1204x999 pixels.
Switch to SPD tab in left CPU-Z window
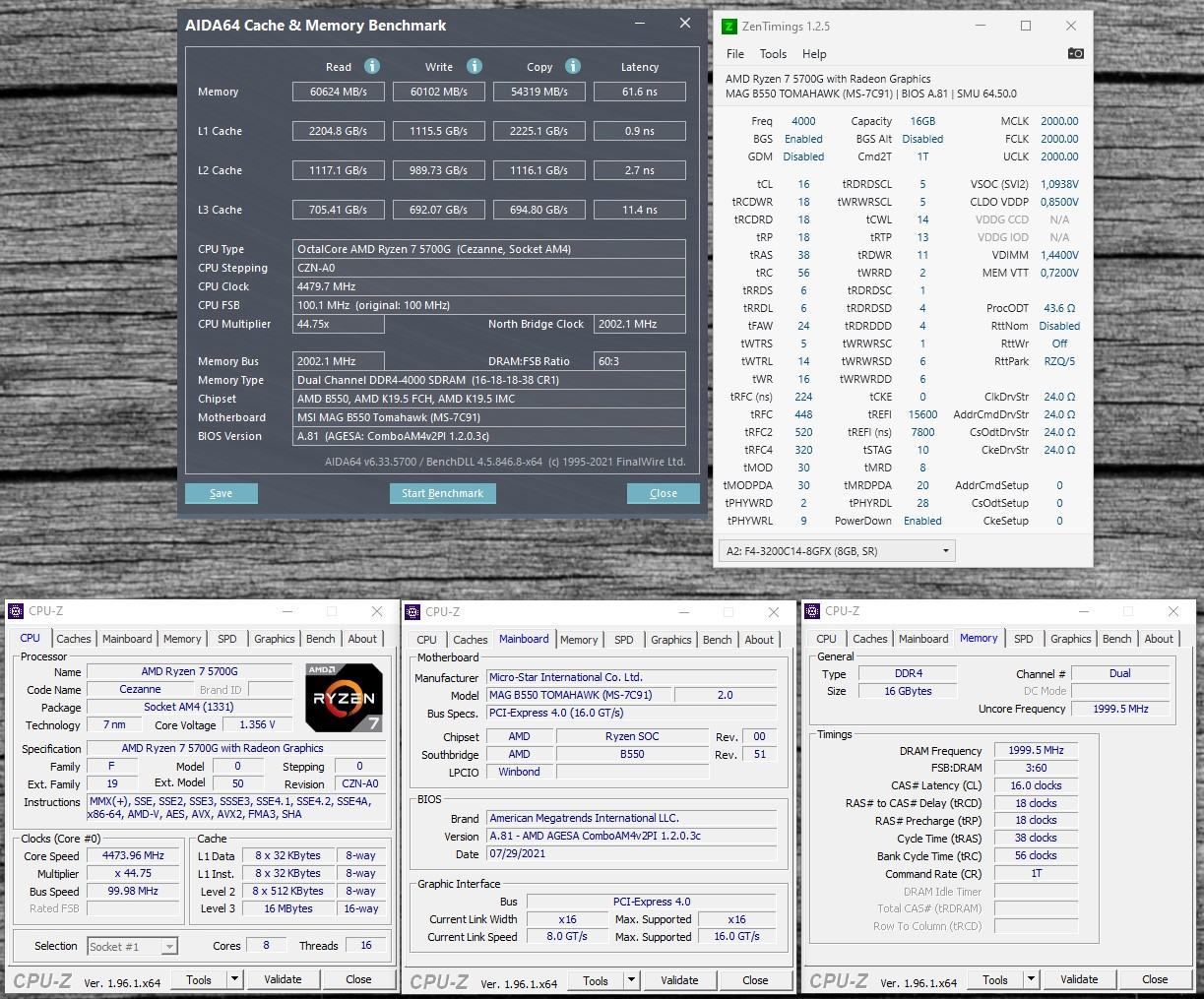click(227, 639)
